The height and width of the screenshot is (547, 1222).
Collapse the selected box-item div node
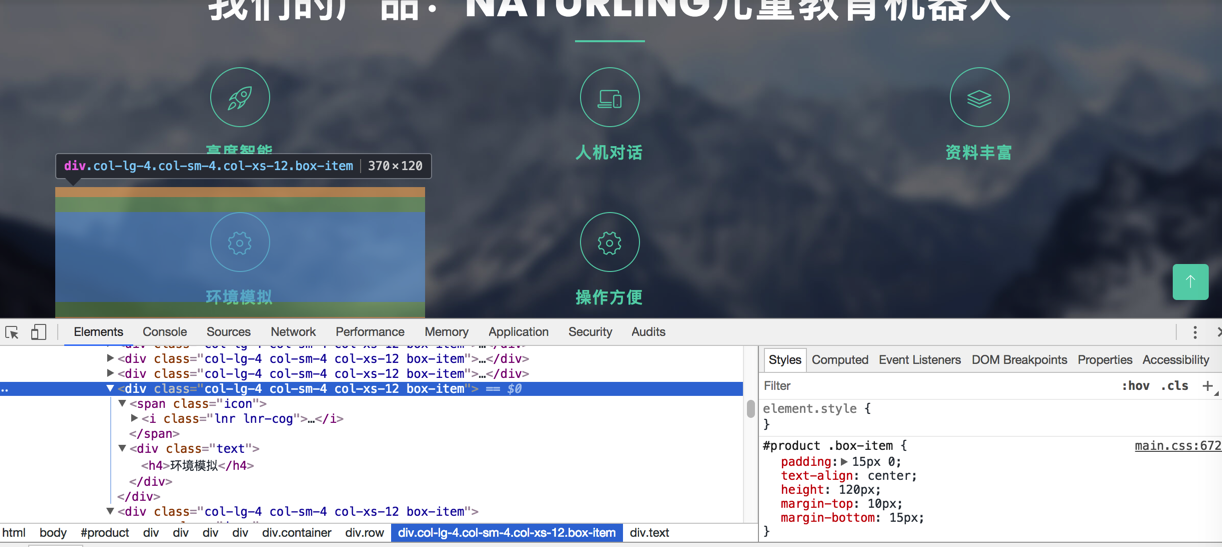coord(110,389)
